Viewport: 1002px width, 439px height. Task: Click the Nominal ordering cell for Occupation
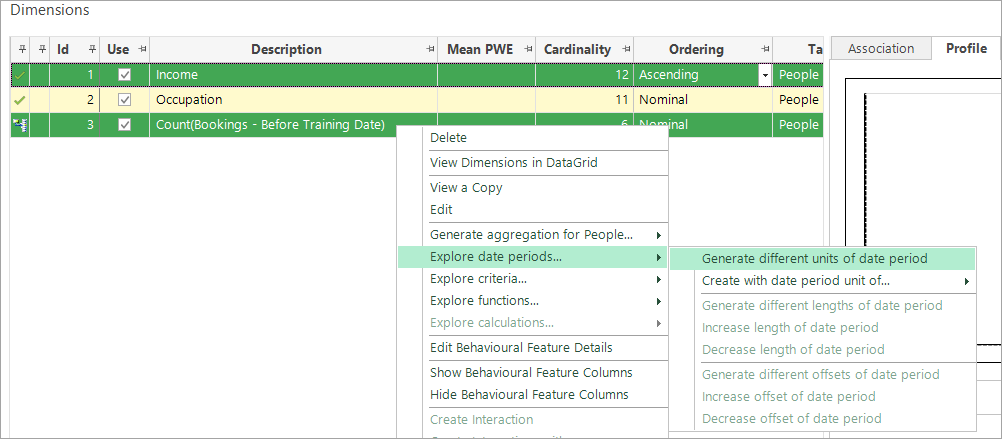click(703, 100)
